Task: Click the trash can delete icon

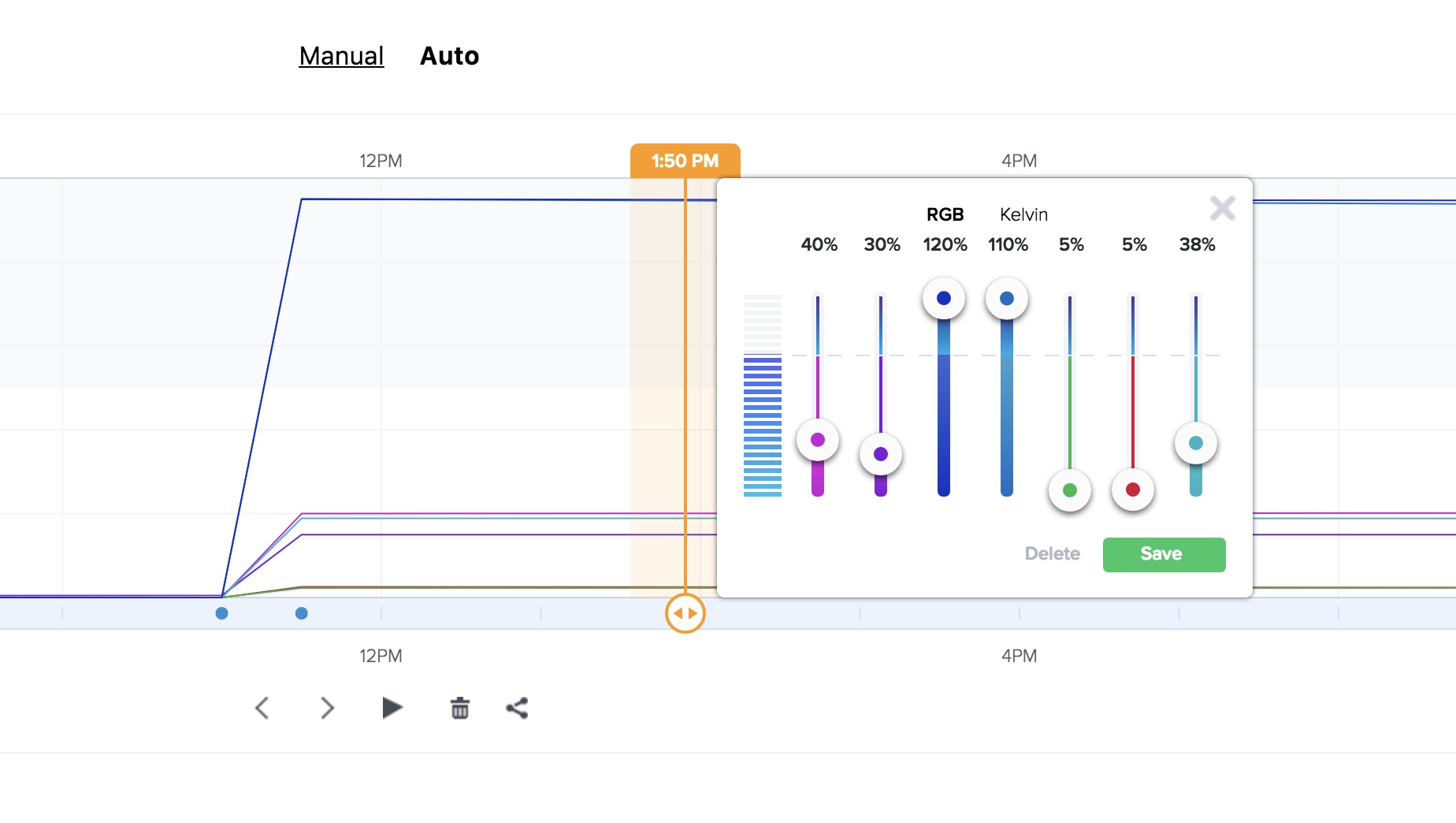Action: [460, 708]
